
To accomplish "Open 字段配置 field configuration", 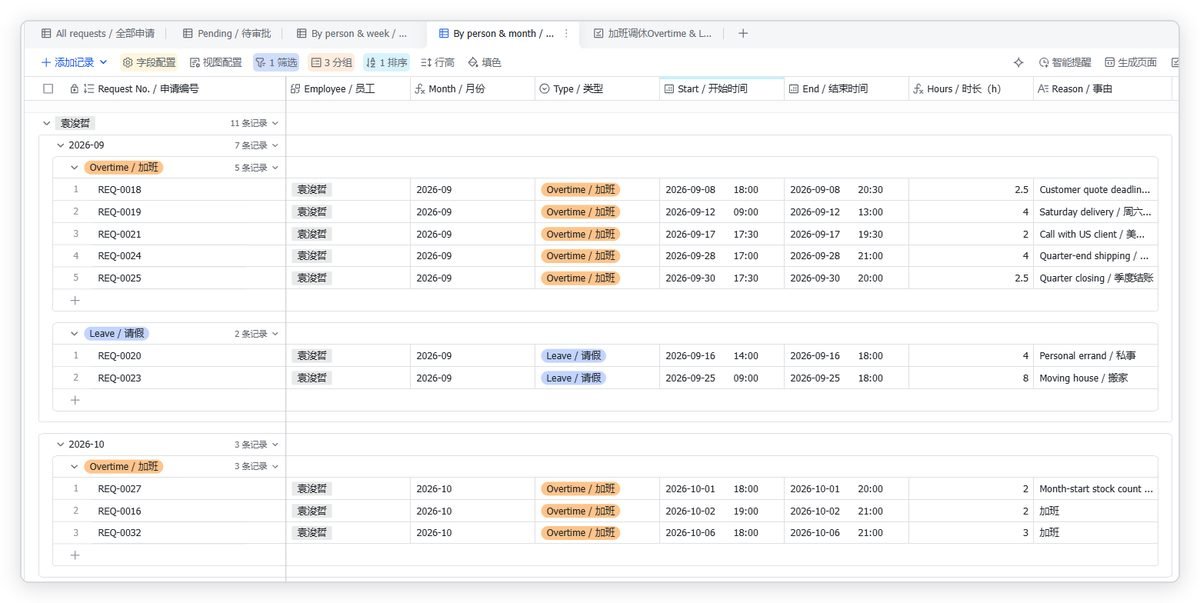I will coord(148,62).
